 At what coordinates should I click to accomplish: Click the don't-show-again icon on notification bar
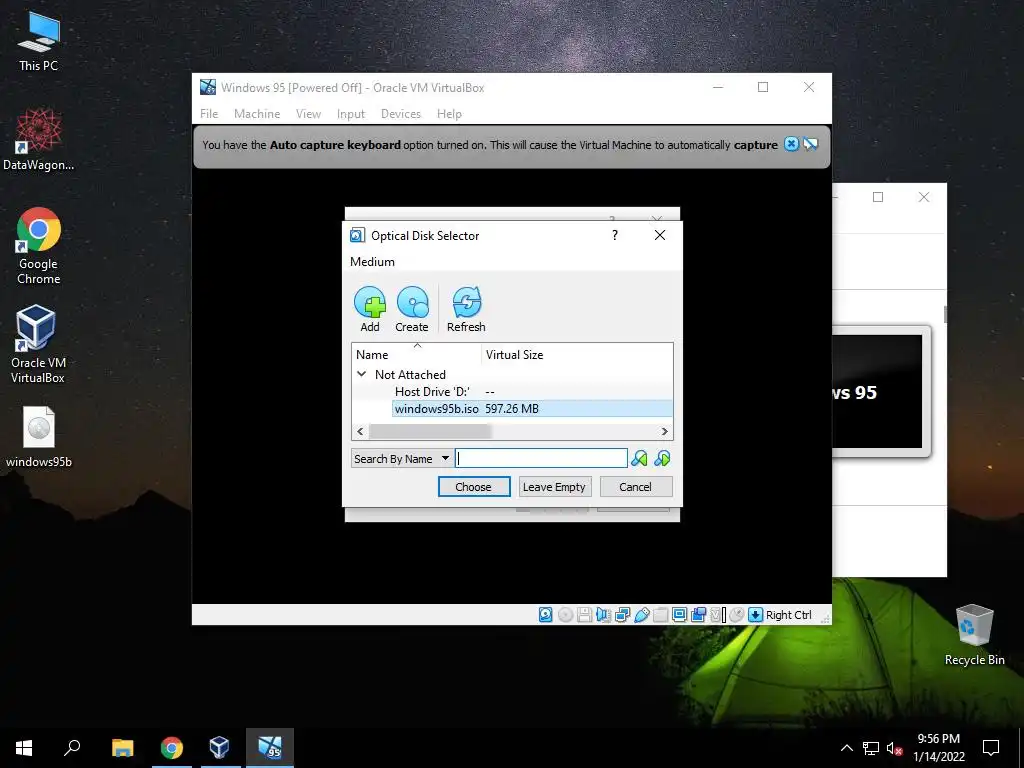(x=810, y=144)
